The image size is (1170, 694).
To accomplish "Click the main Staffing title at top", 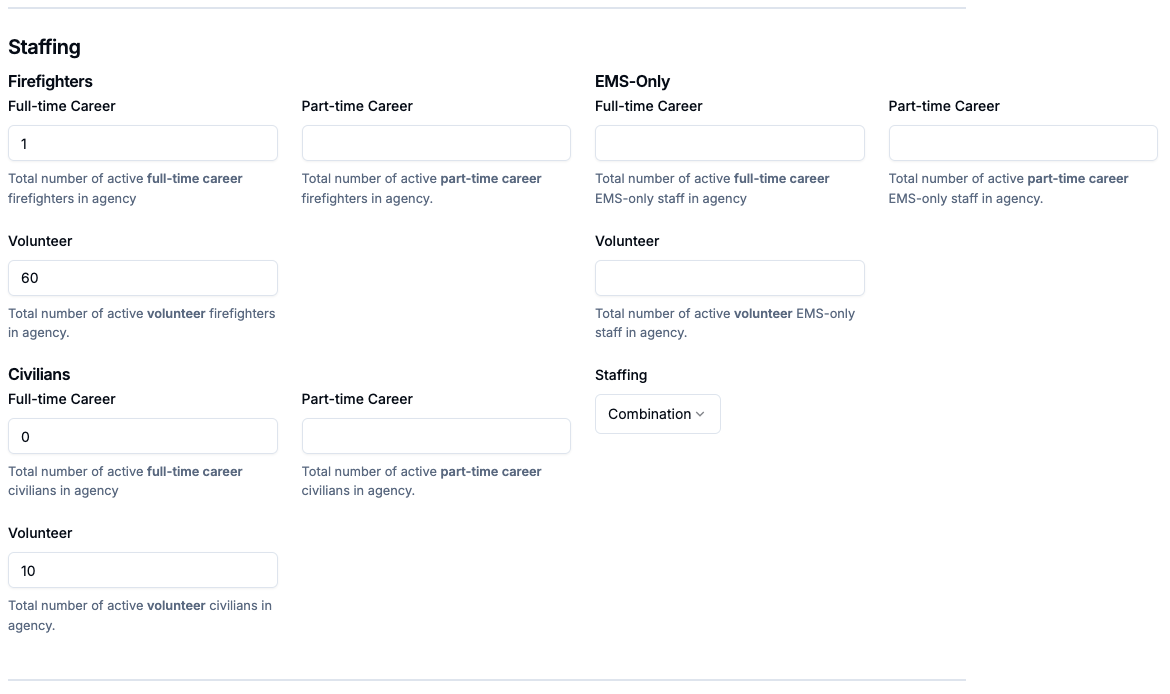I will coord(44,47).
